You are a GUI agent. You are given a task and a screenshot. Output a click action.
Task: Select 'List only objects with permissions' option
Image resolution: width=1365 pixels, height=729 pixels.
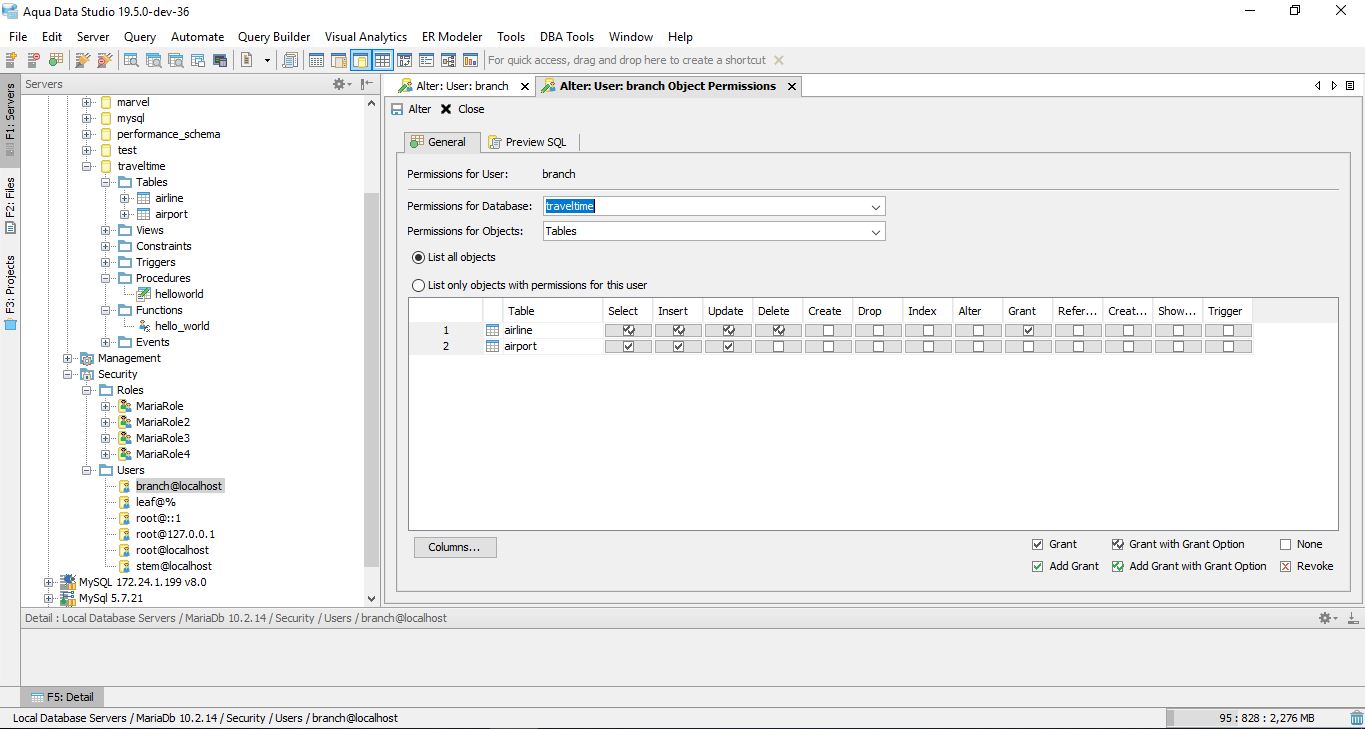pyautogui.click(x=419, y=285)
